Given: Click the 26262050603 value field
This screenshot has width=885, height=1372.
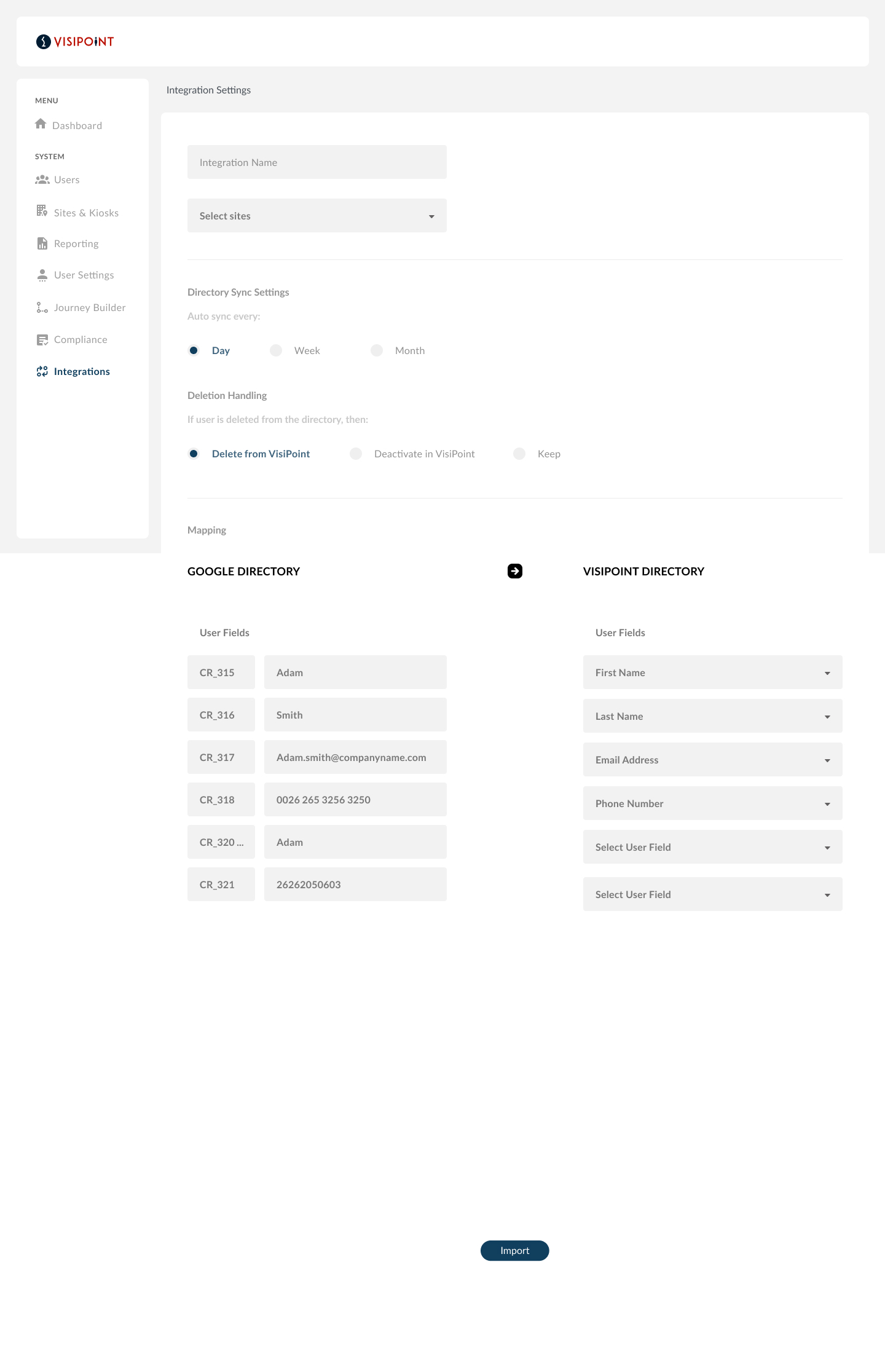Looking at the screenshot, I should [x=355, y=885].
